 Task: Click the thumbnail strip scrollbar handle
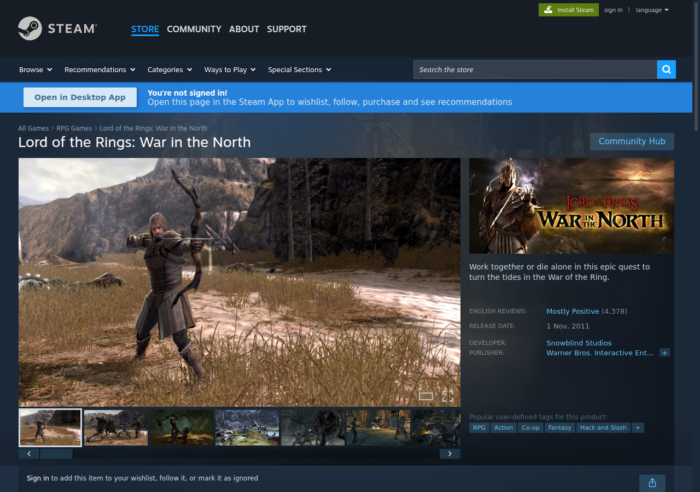(x=56, y=454)
